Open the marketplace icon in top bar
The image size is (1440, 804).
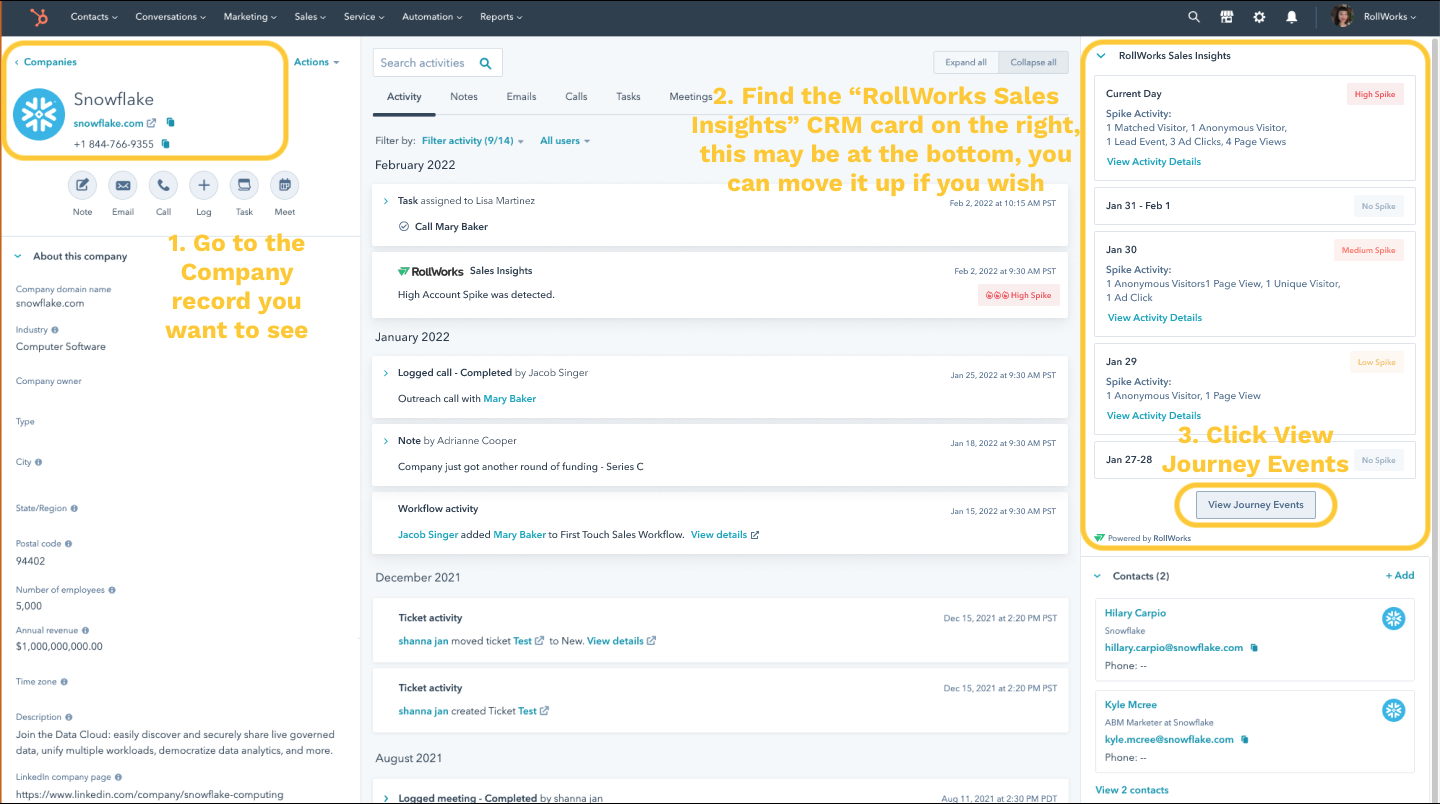coord(1226,17)
